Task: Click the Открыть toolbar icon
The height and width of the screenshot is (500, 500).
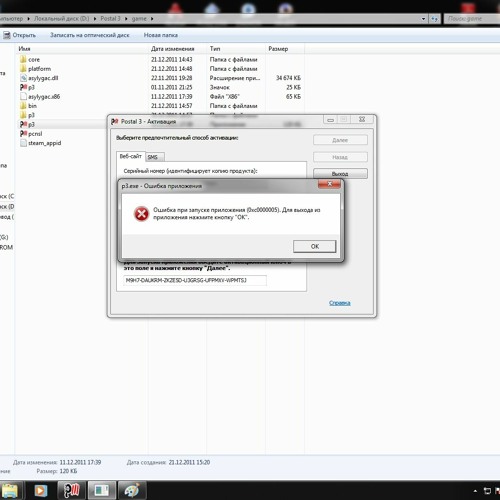Action: pos(6,35)
